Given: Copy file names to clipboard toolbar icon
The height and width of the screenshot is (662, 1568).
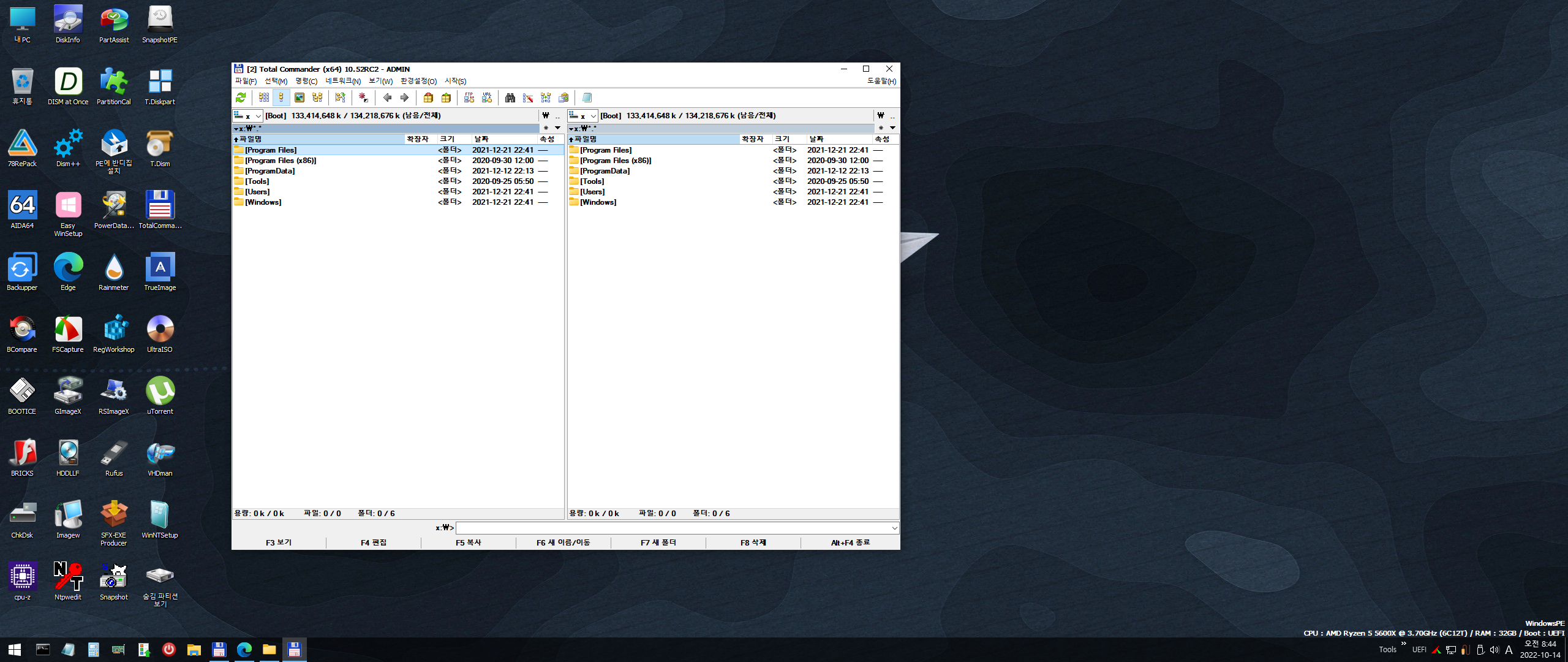Looking at the screenshot, I should coord(563,97).
